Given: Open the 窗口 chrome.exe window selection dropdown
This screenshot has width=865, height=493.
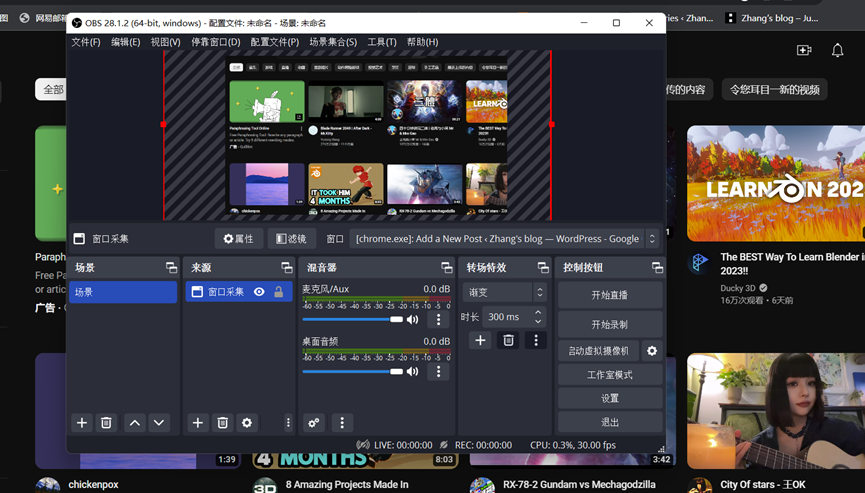Looking at the screenshot, I should point(504,239).
